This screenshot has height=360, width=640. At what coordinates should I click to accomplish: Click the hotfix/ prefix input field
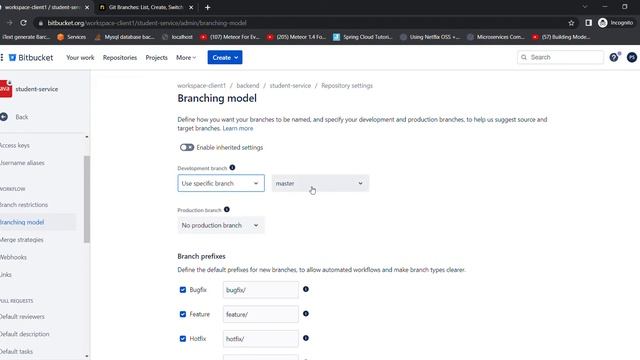261,339
